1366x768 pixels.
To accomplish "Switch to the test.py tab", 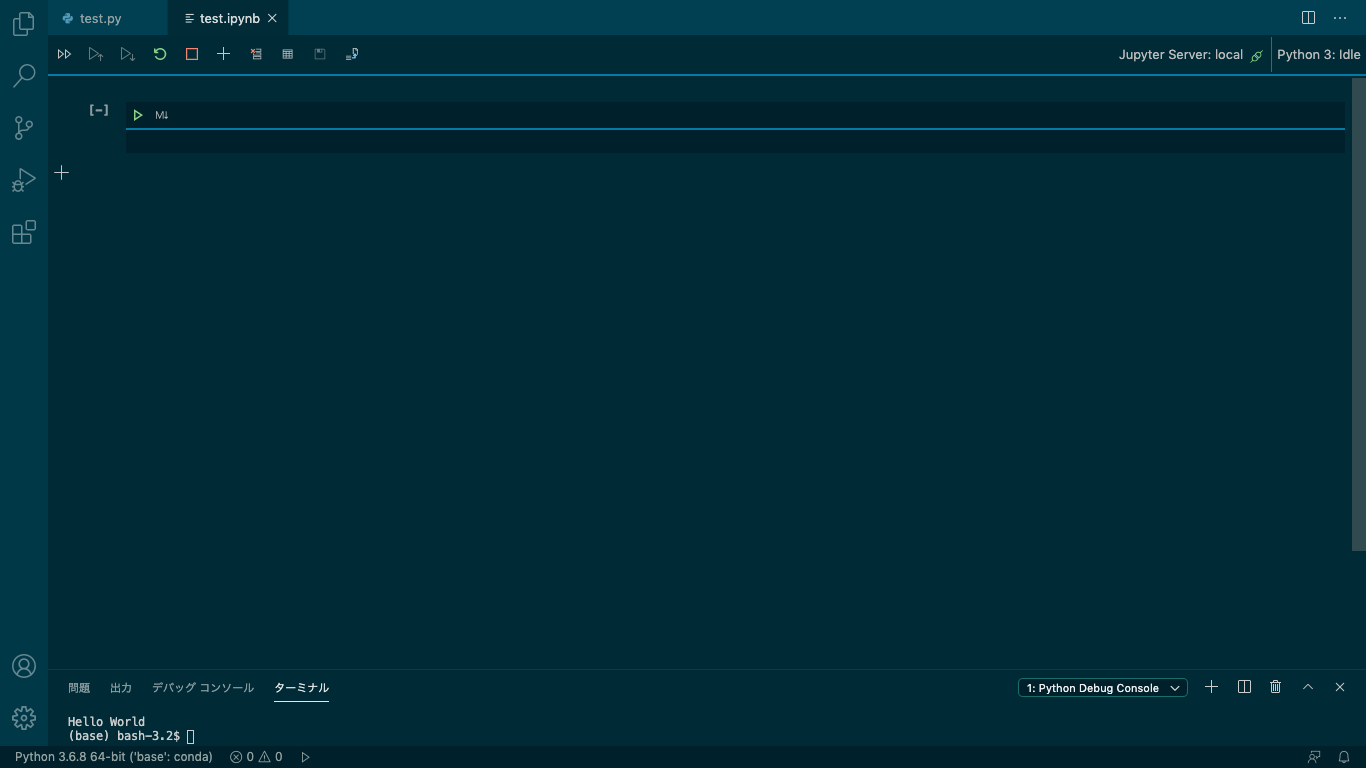I will pyautogui.click(x=100, y=17).
